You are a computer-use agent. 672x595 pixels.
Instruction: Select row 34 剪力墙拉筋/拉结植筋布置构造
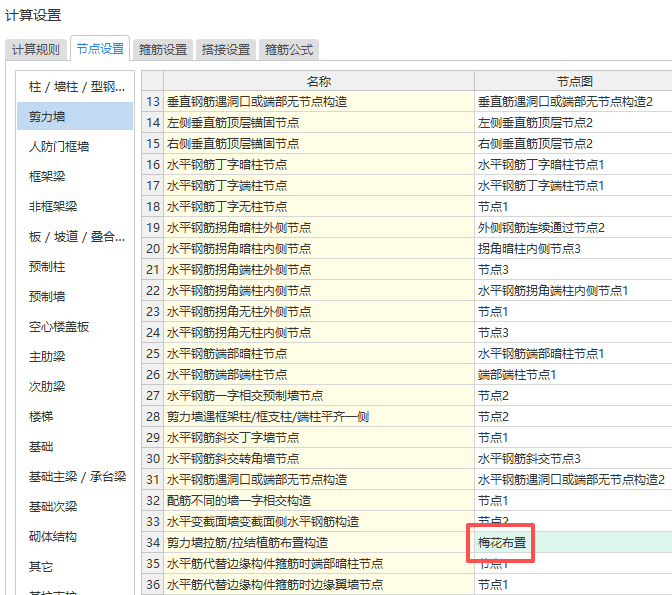tap(319, 543)
